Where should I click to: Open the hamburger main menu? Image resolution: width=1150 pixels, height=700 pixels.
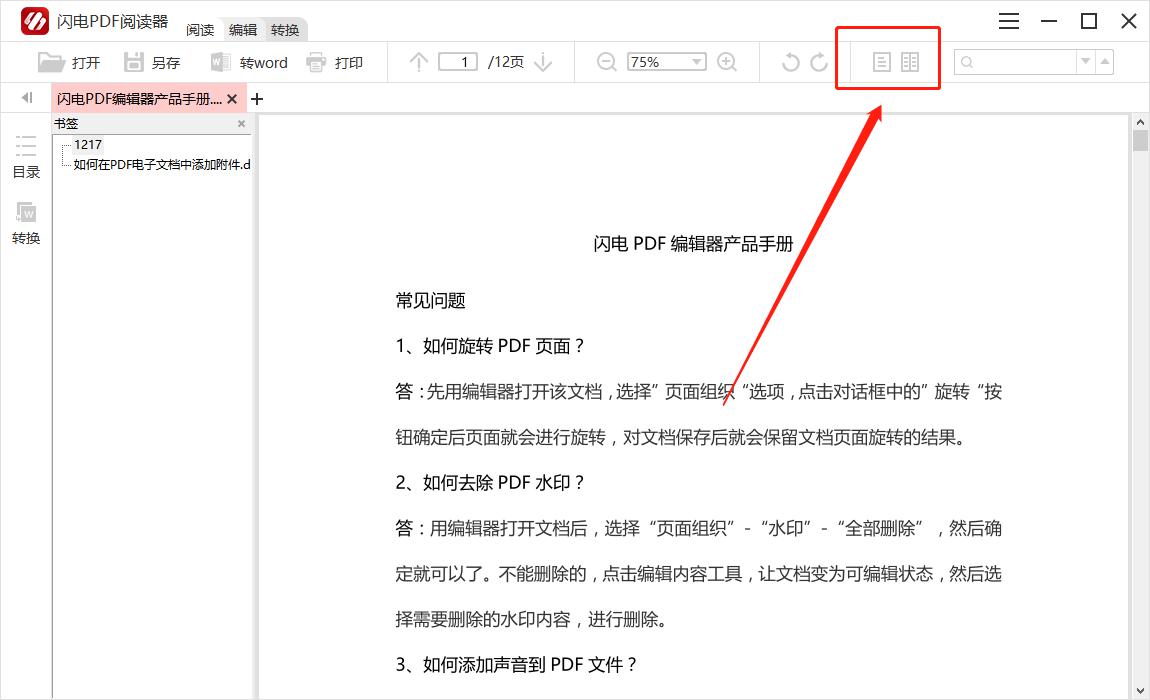pyautogui.click(x=1009, y=21)
